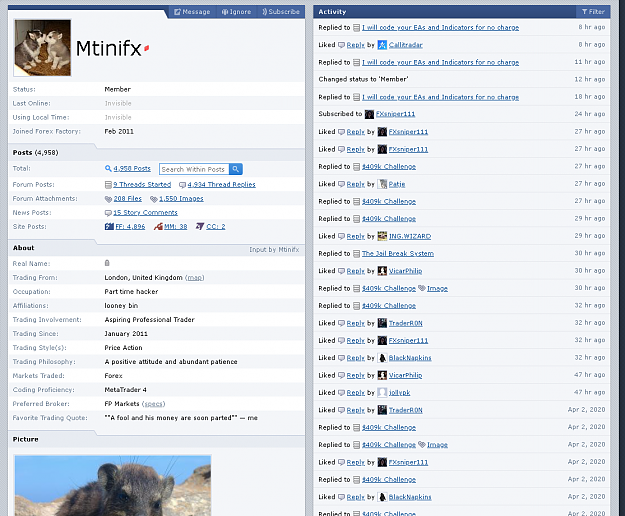Click the Mtinifx husky puppies avatar
625x516 pixels.
[x=43, y=47]
